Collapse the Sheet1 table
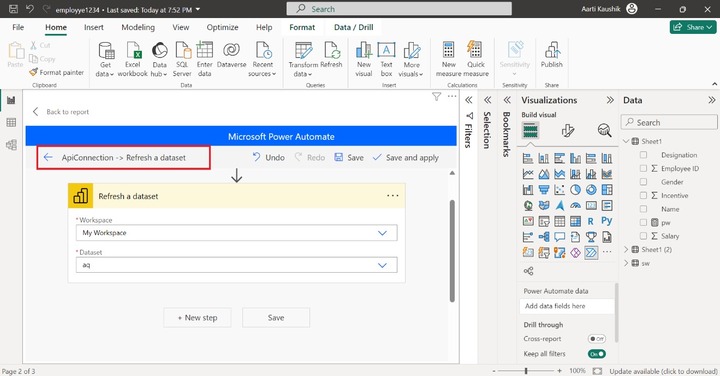This screenshot has width=720, height=376. click(x=626, y=141)
